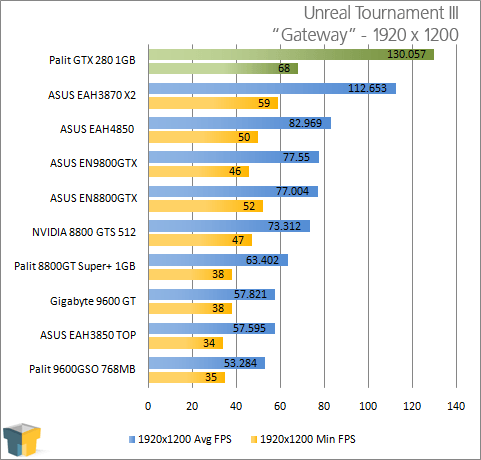This screenshot has height=460, width=481.
Task: Select the 112.653 bar for EAH3870 X2
Action: point(272,89)
